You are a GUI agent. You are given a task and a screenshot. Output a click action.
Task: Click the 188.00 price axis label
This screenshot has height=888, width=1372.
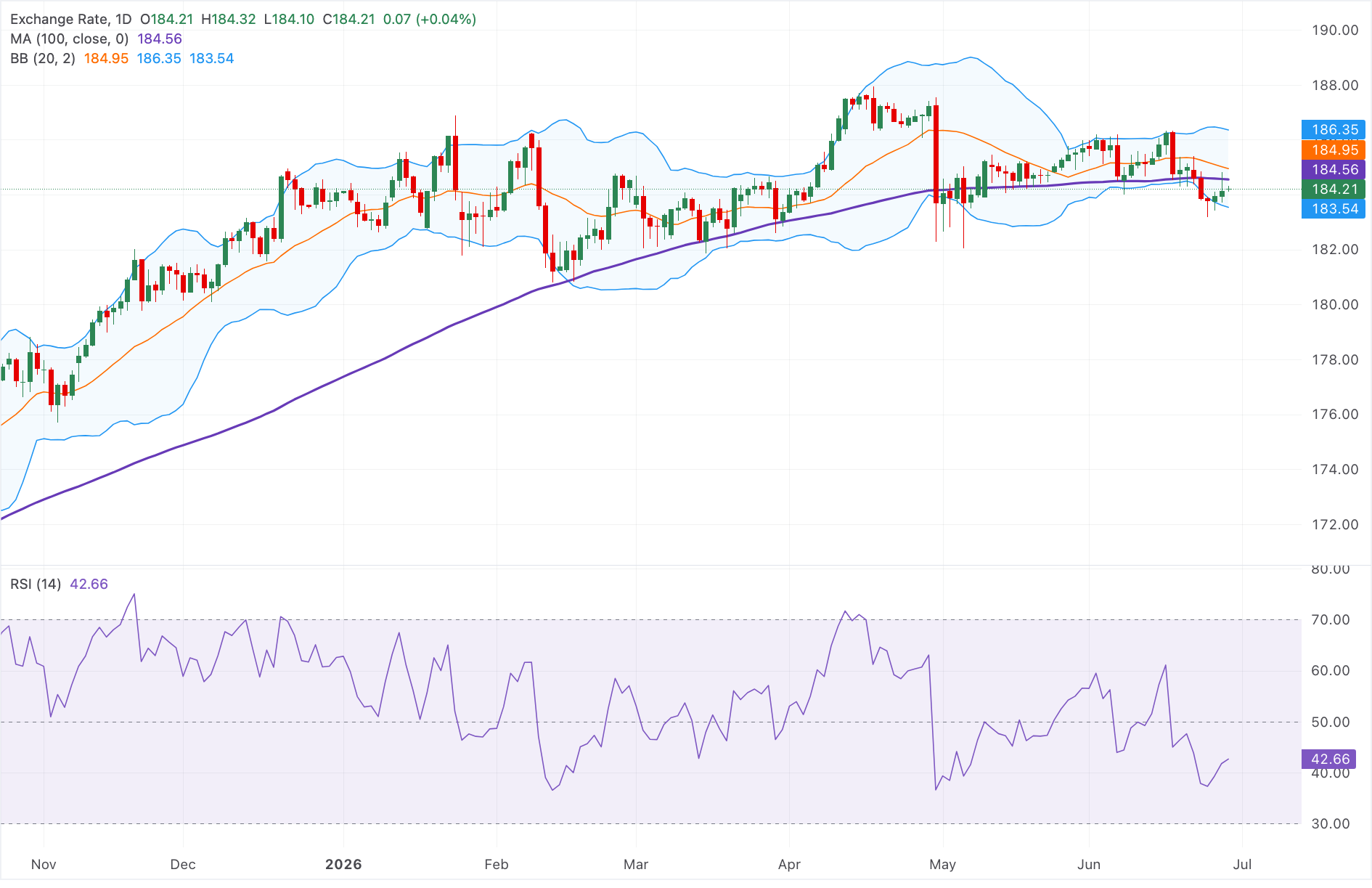[1335, 86]
